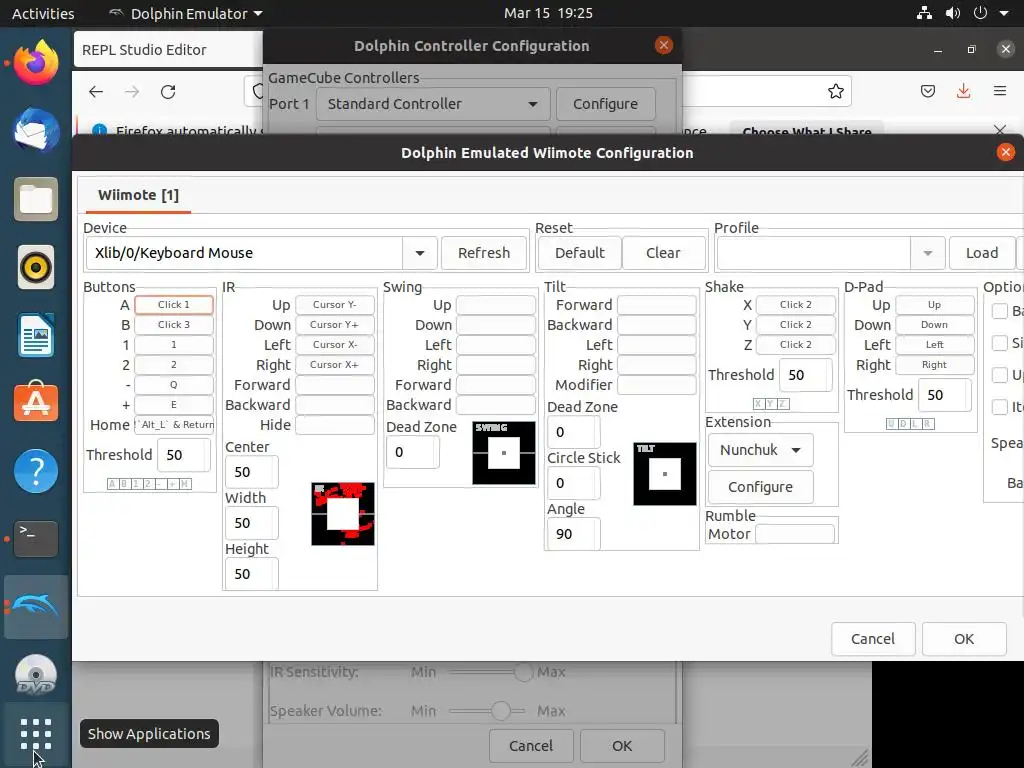Open the volume tray icon
Viewport: 1024px width, 768px height.
(x=953, y=13)
